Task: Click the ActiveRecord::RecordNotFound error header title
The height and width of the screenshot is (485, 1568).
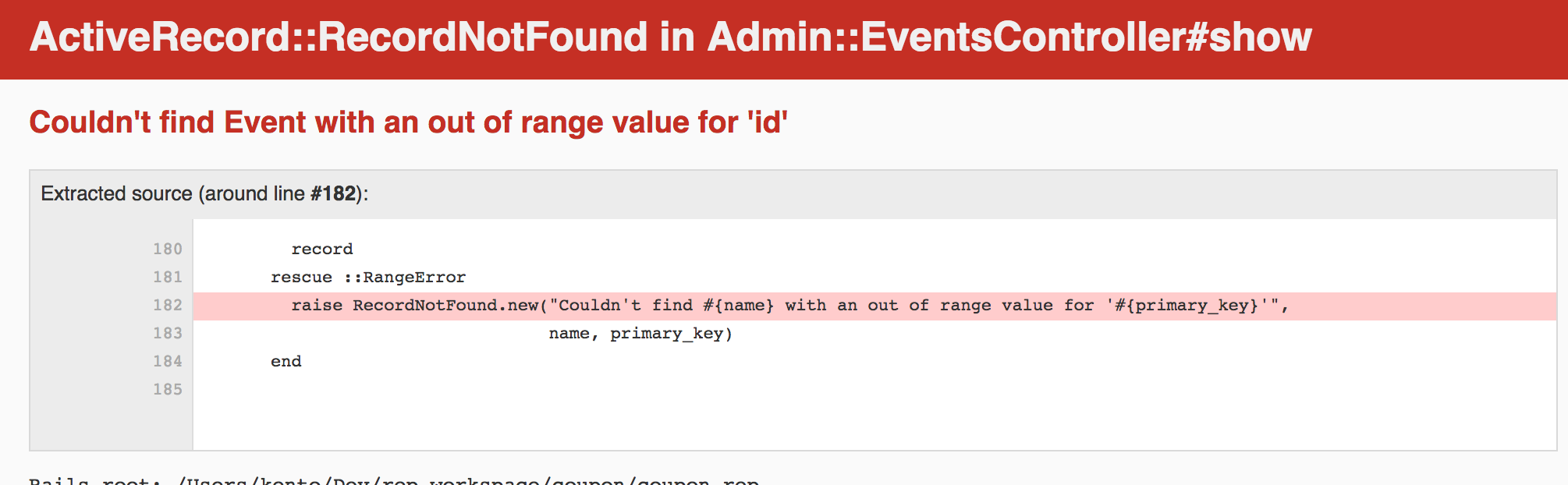Action: tap(670, 37)
